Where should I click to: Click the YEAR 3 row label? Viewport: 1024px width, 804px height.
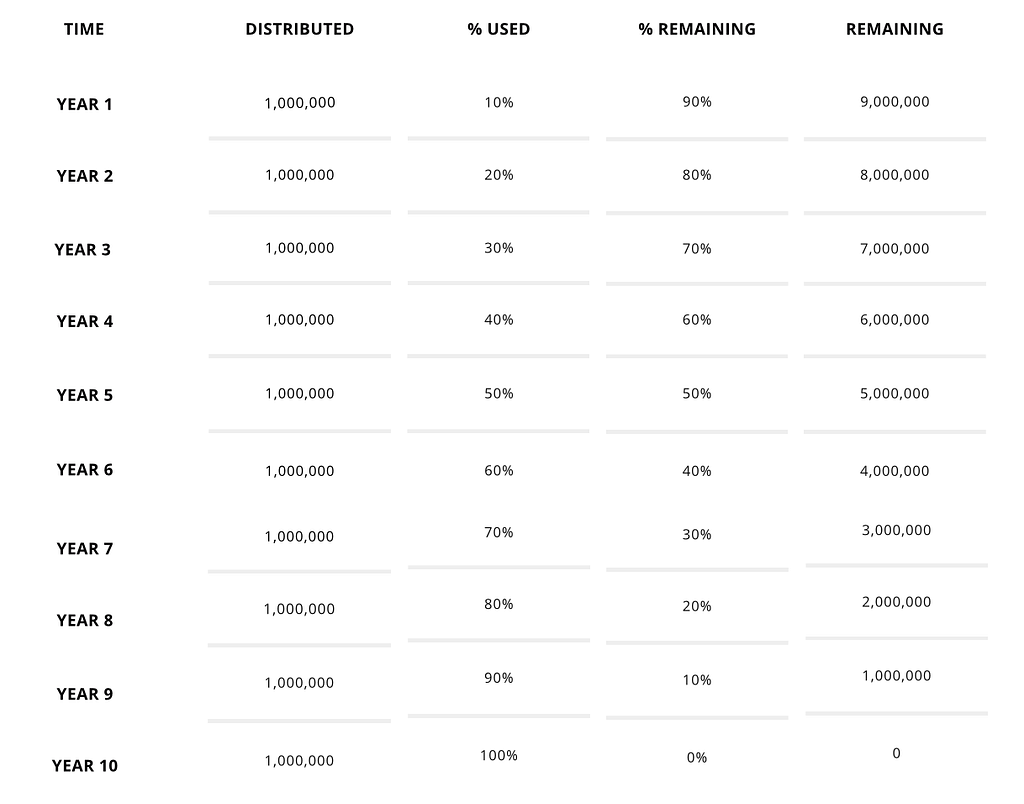[82, 250]
